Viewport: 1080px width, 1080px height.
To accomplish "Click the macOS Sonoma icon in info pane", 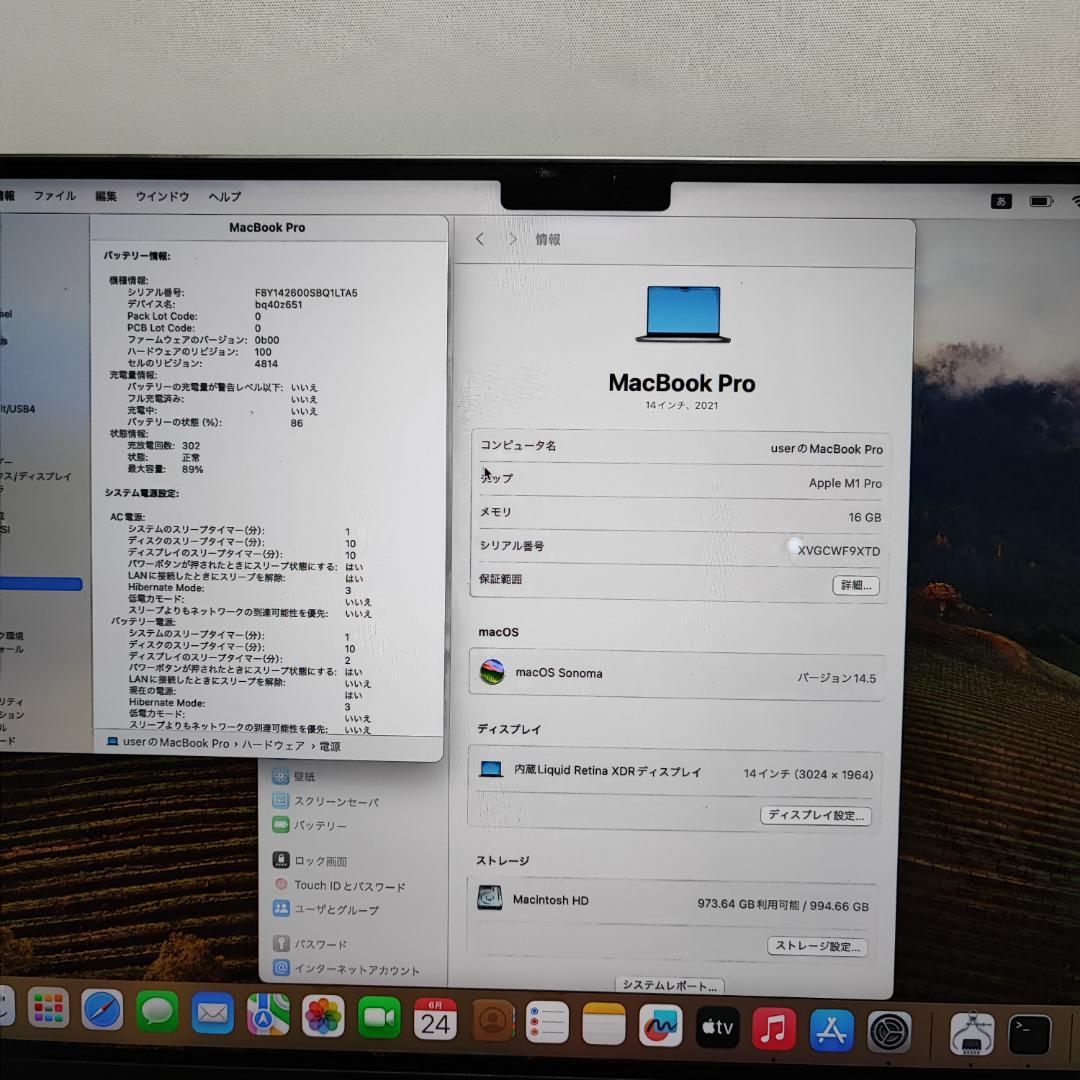I will tap(489, 672).
